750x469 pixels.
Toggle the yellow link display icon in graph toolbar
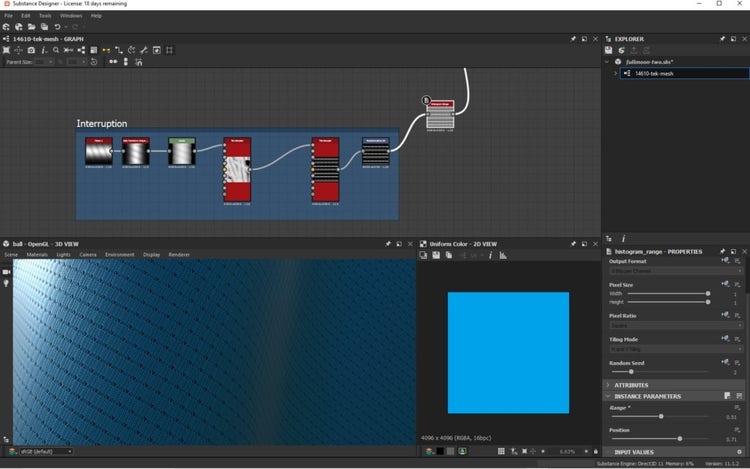click(106, 50)
